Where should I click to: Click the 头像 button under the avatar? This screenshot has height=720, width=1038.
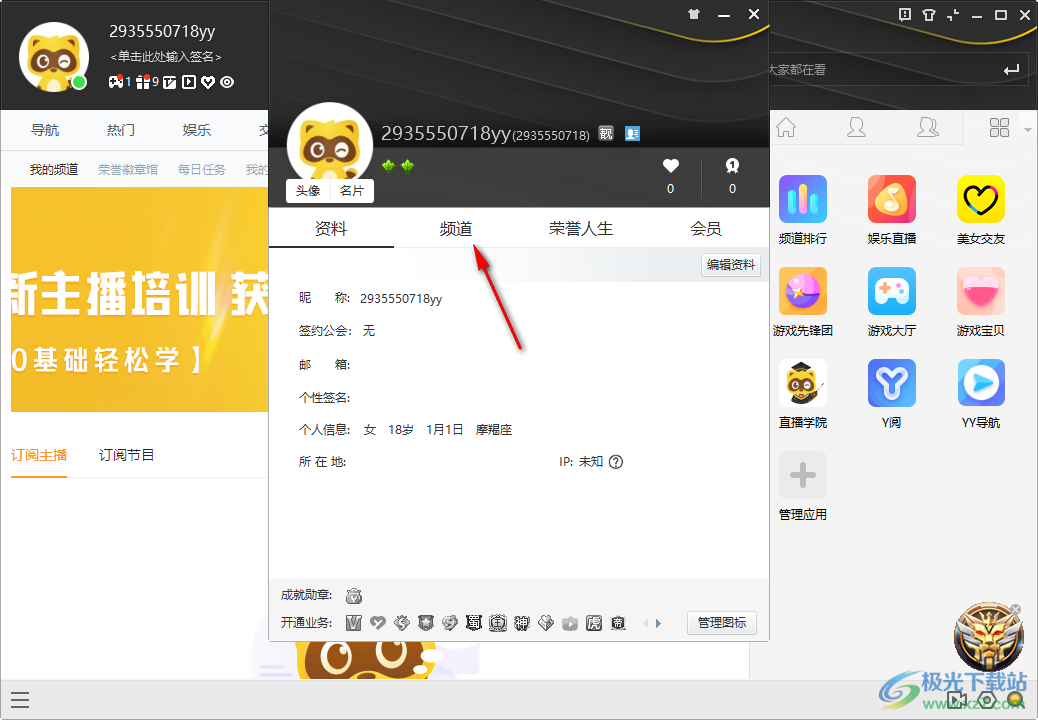[x=308, y=191]
